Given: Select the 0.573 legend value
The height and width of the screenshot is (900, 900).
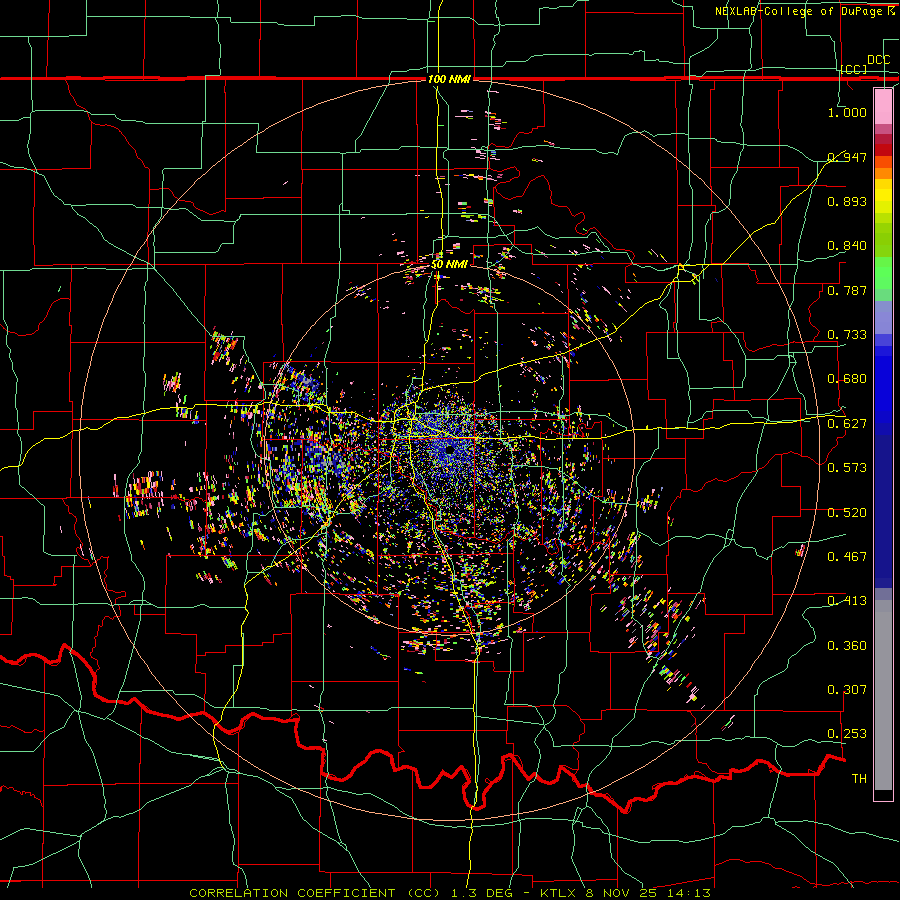Looking at the screenshot, I should [847, 468].
